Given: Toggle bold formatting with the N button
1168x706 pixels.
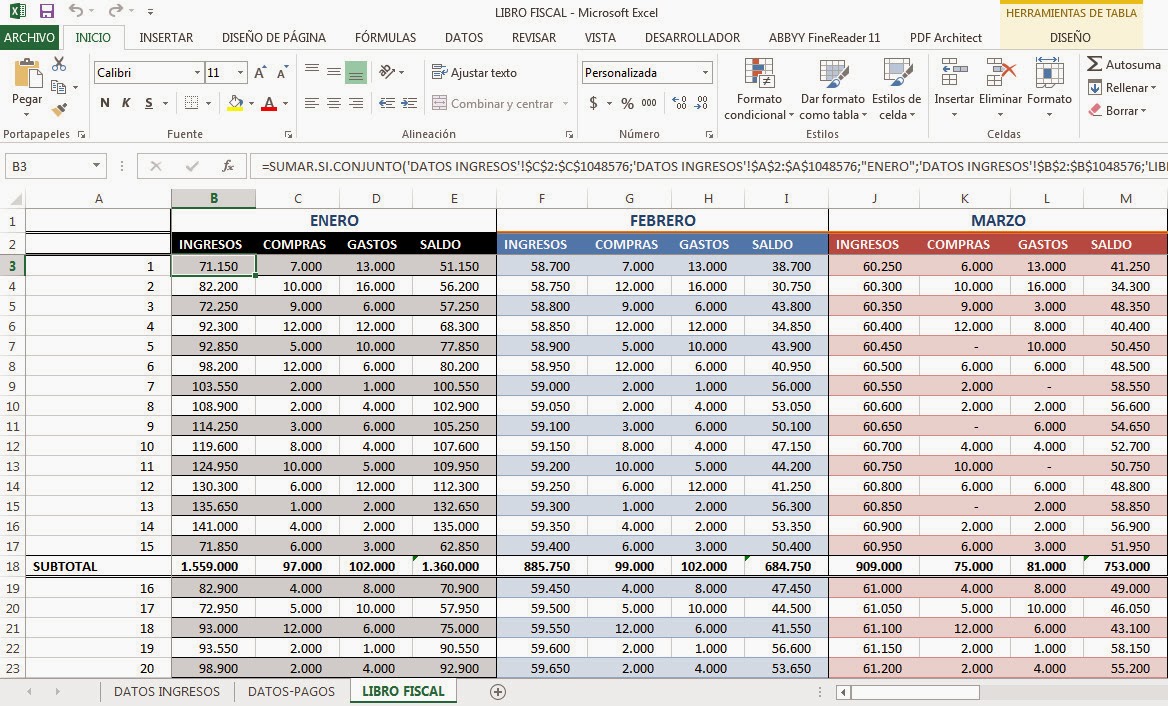Looking at the screenshot, I should pos(103,103).
